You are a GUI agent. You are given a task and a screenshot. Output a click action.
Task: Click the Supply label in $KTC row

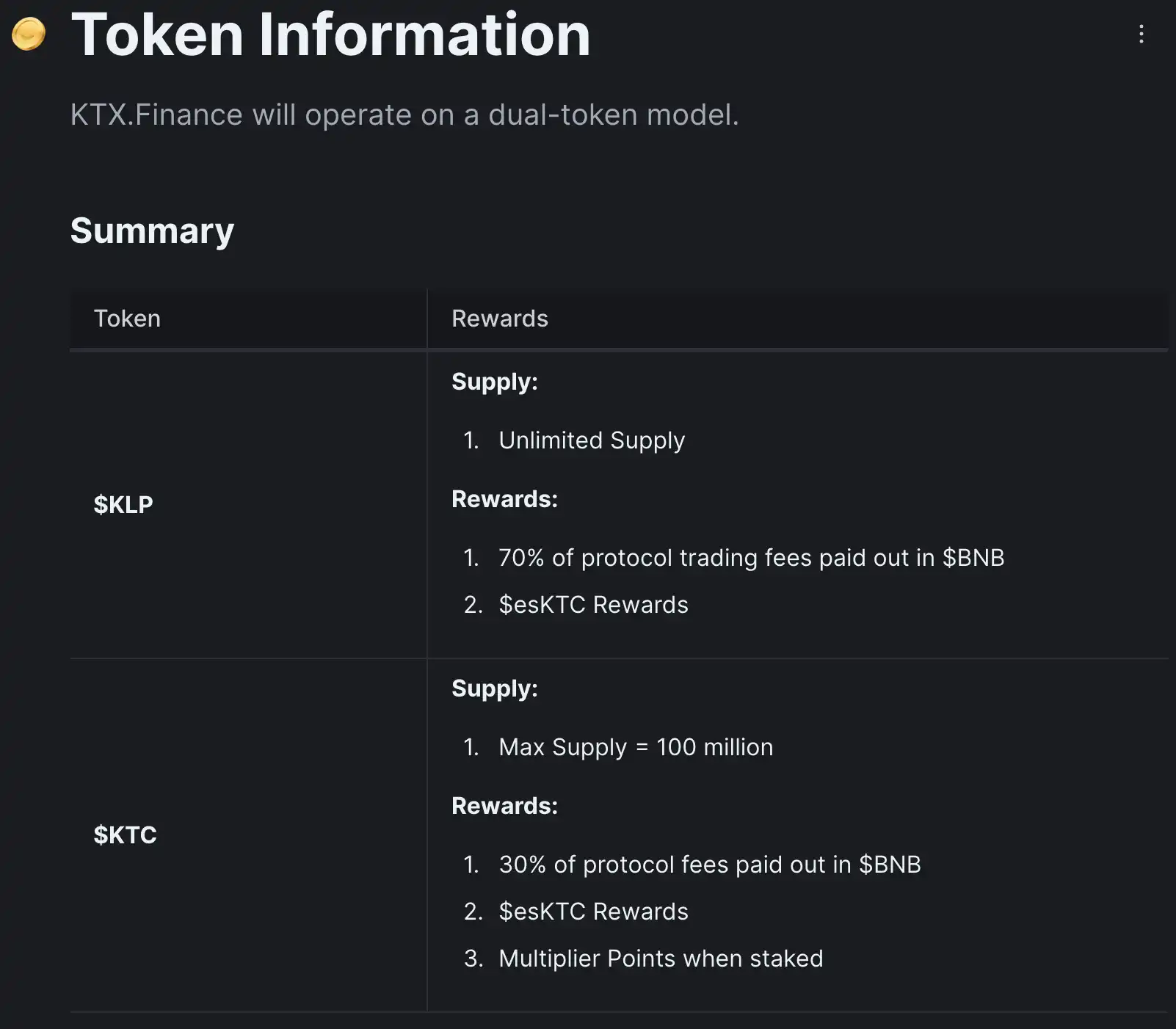pos(494,688)
